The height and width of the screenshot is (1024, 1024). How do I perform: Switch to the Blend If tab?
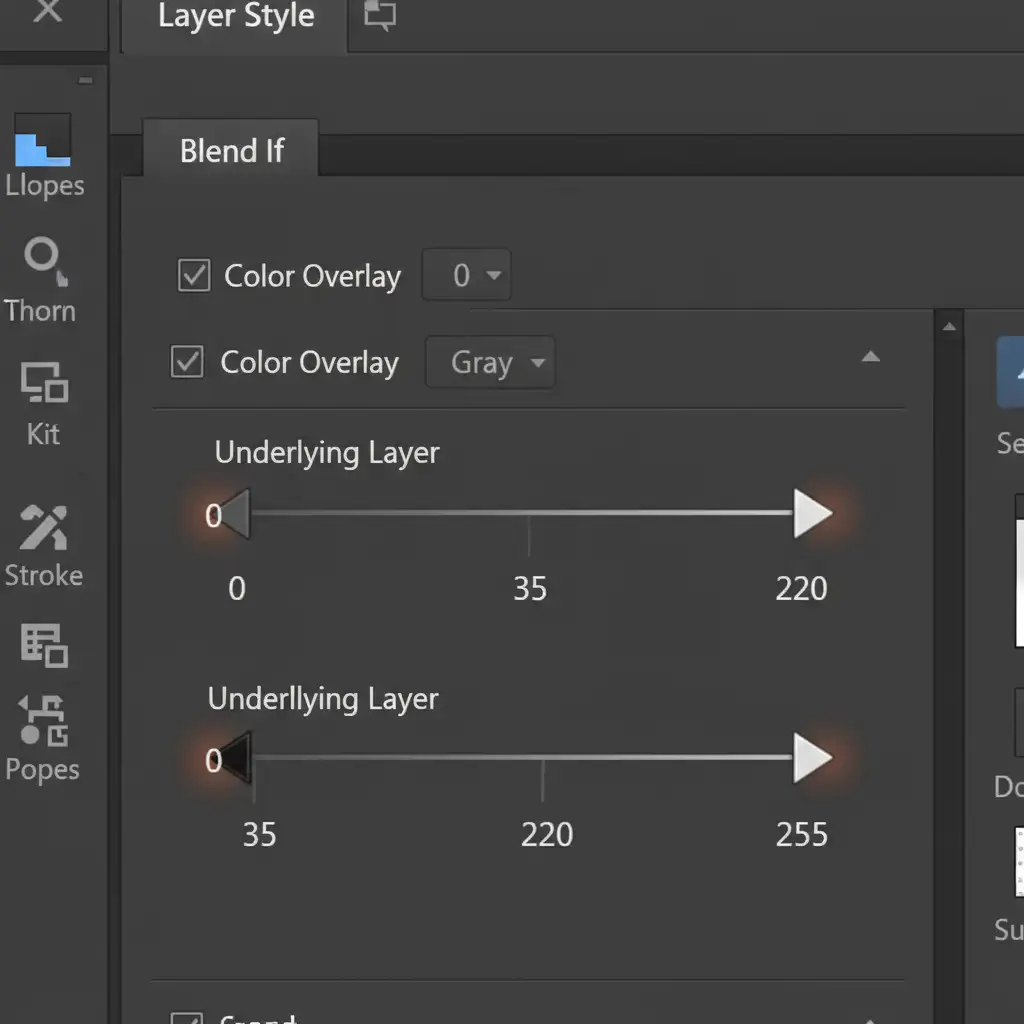pos(231,151)
